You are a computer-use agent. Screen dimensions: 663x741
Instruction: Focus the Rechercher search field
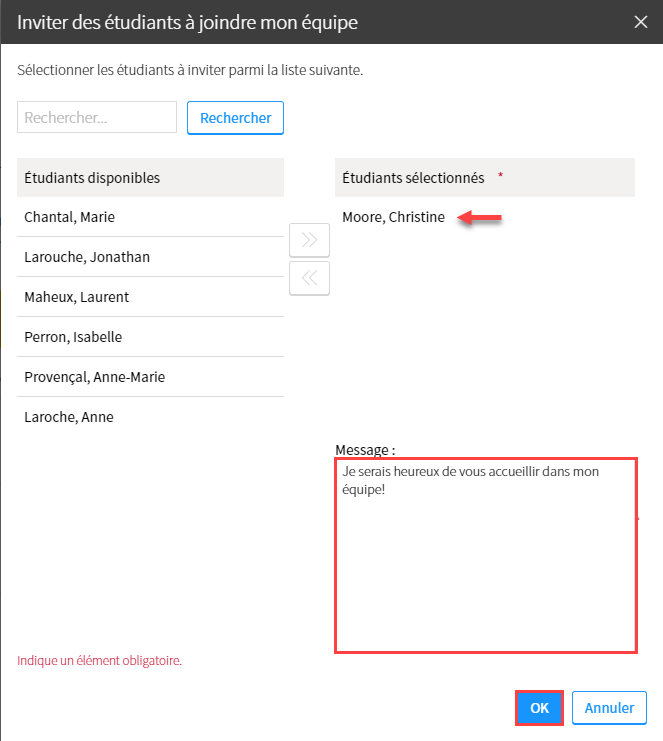(x=97, y=117)
